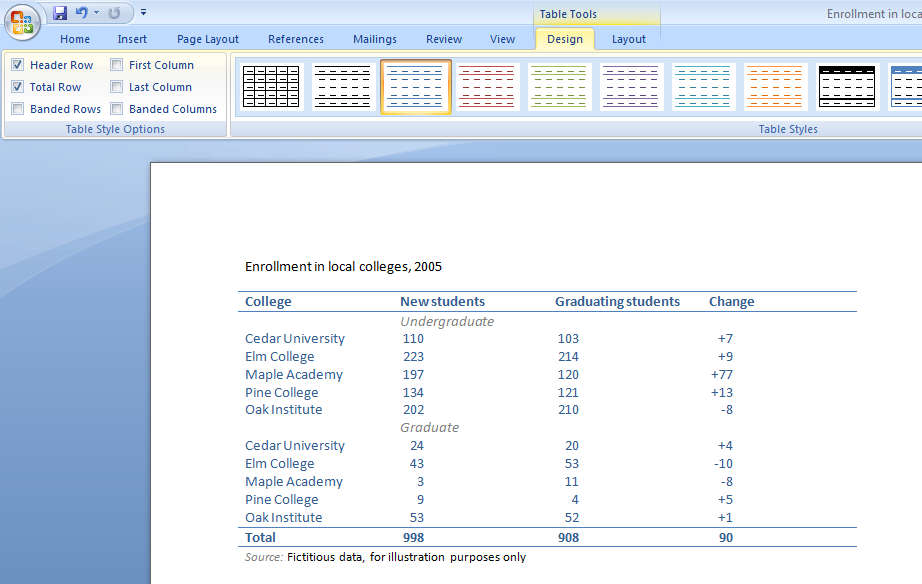Click the Total cell in the table
Viewport: 922px width, 584px height.
click(260, 537)
